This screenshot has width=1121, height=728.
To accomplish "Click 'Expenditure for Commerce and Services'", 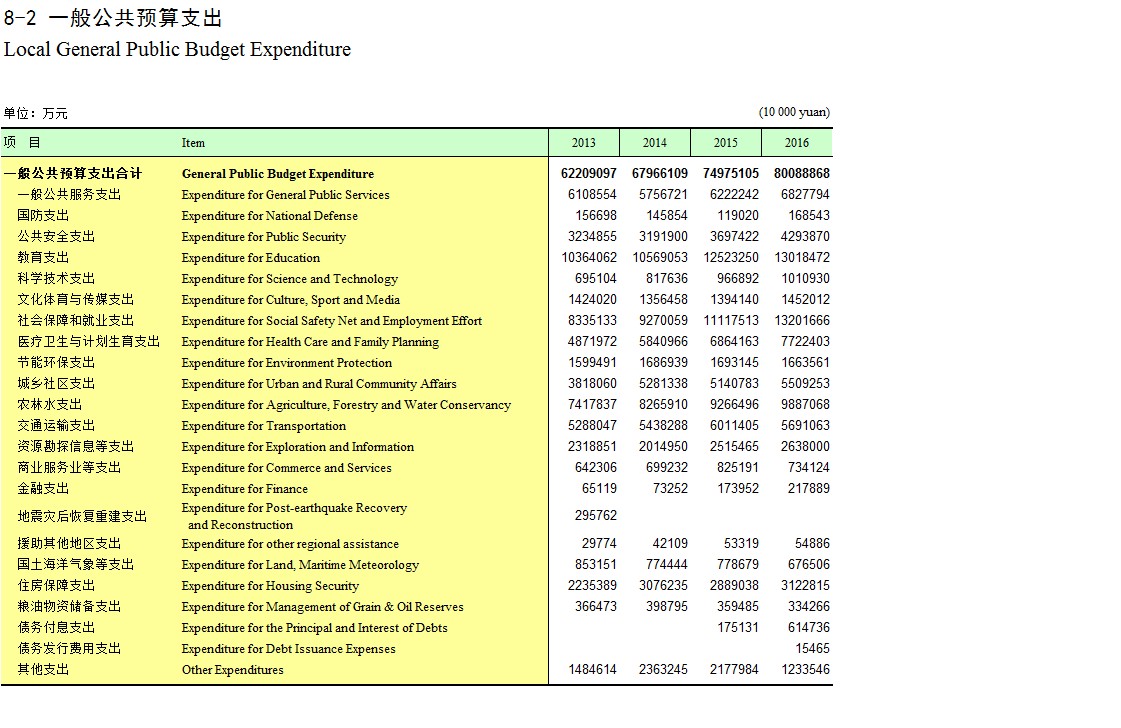I will [x=287, y=468].
